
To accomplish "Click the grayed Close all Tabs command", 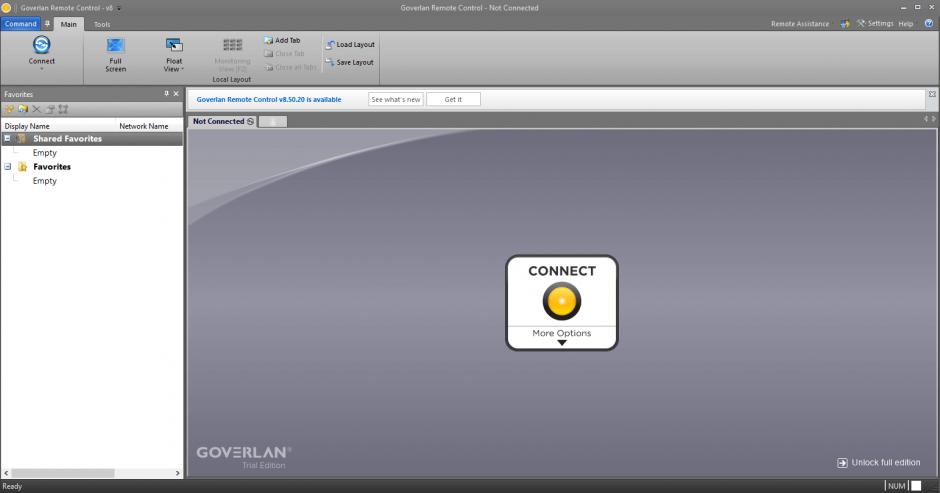I will coord(290,67).
